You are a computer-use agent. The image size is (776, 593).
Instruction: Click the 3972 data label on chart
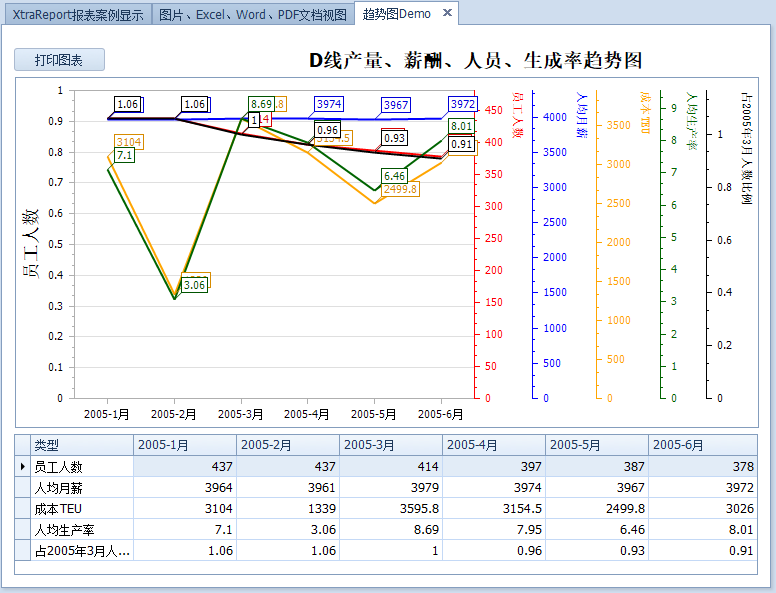(463, 104)
